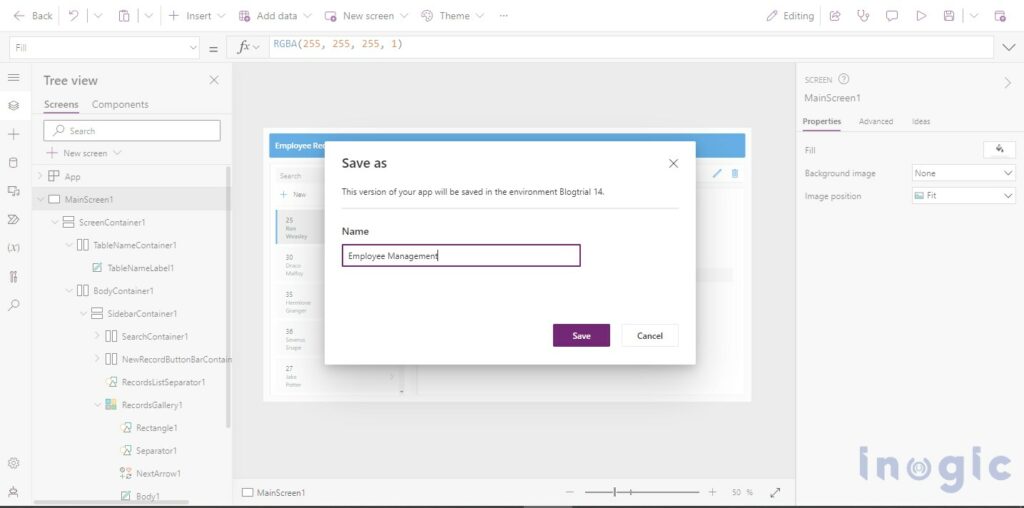Select the Tree view layers icon
The width and height of the screenshot is (1024, 508).
tap(13, 105)
